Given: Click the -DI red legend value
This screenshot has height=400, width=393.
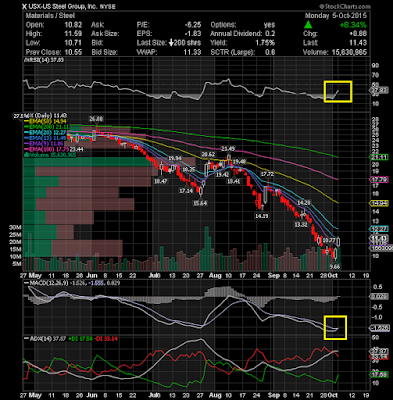Looking at the screenshot, I should [x=105, y=339].
